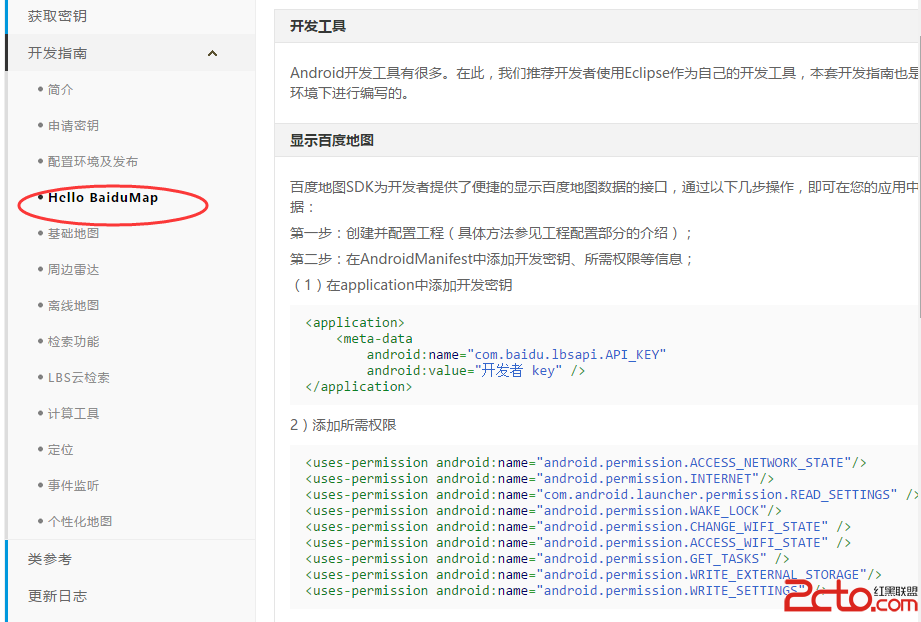The width and height of the screenshot is (921, 622).
Task: Open 更新日志 sidebar section
Action: point(57,595)
